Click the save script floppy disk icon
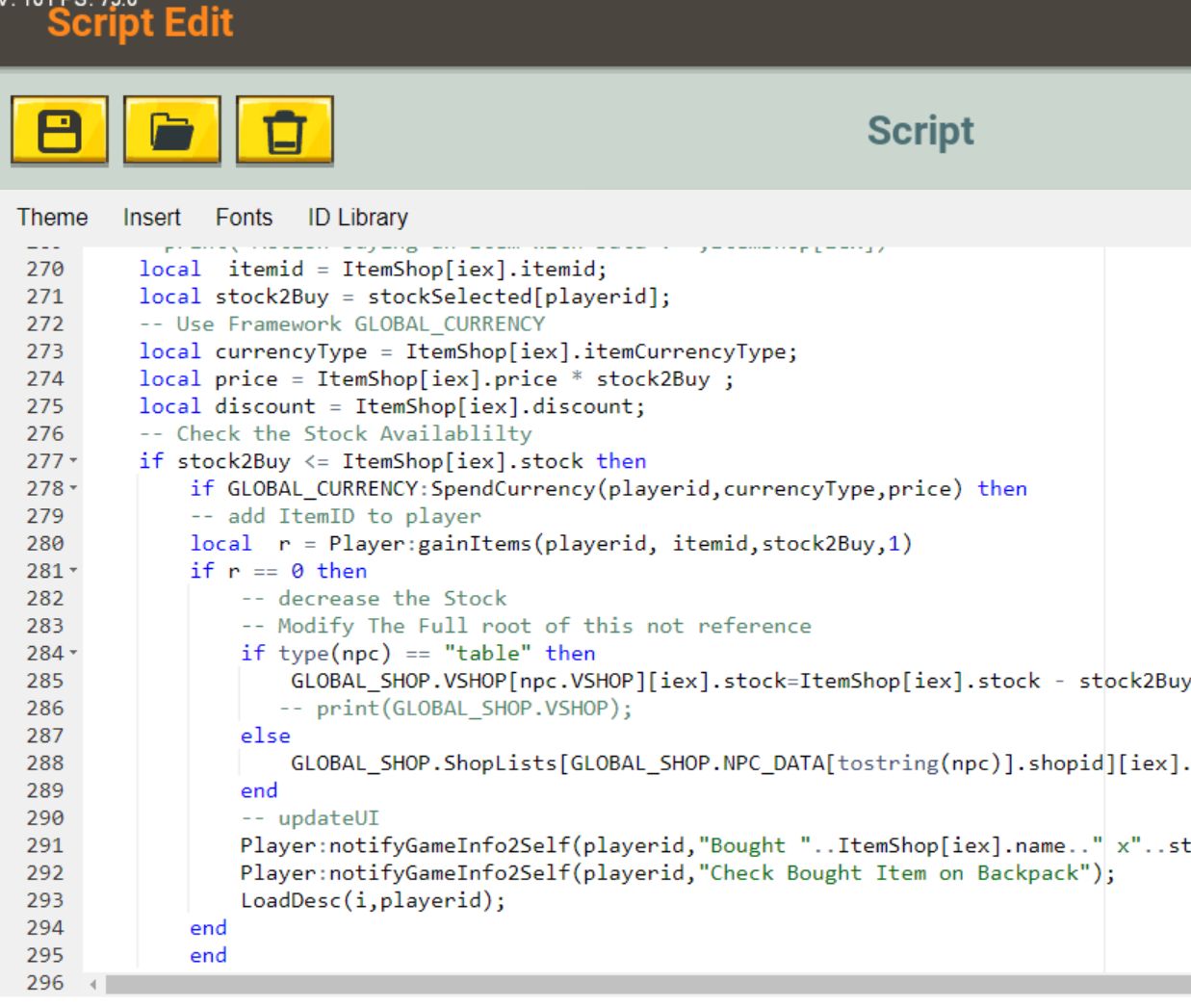The width and height of the screenshot is (1191, 1008). [x=59, y=131]
